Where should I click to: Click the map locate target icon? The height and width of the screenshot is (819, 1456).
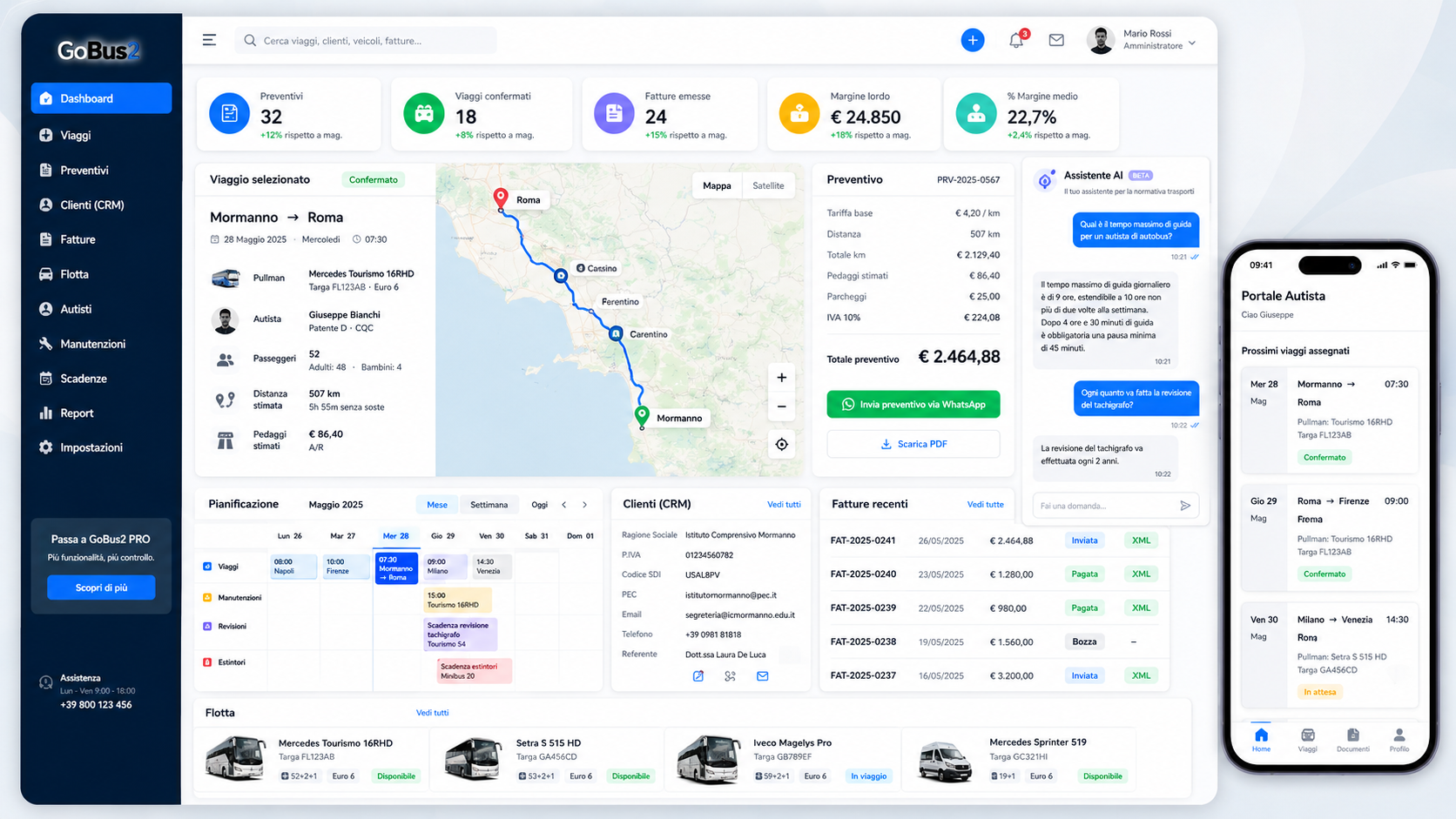click(781, 445)
